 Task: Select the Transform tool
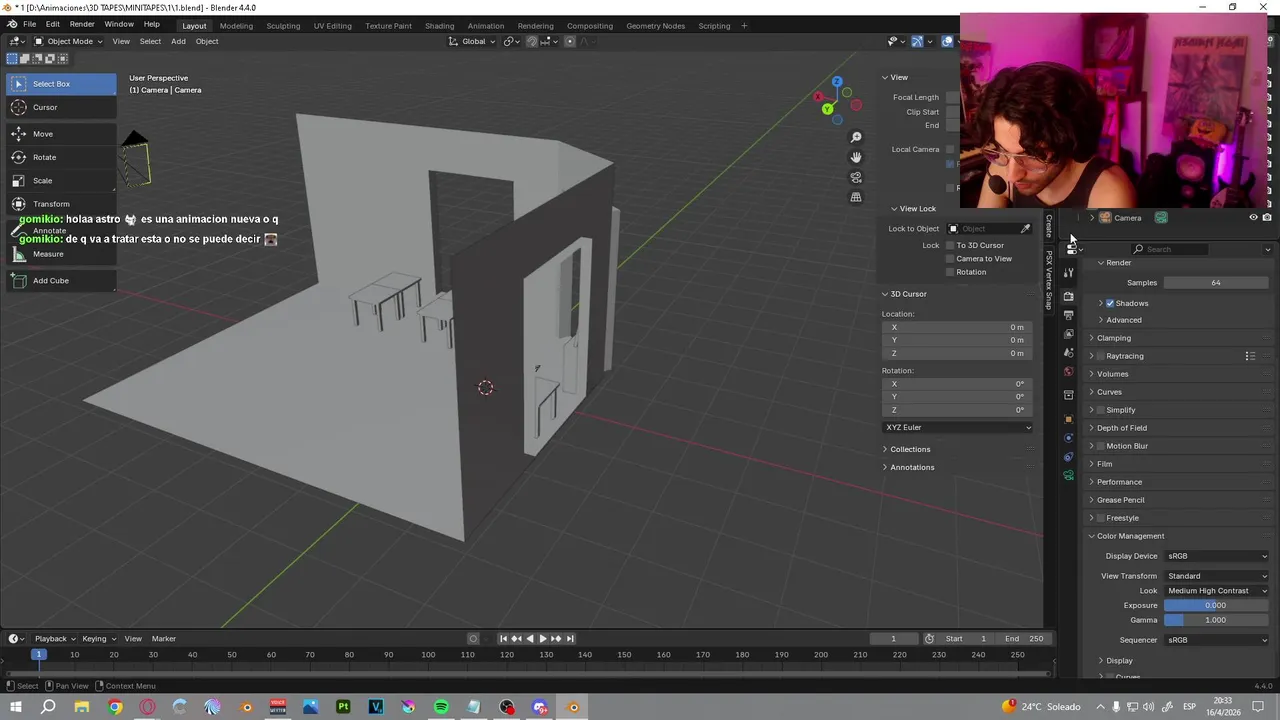pos(61,204)
